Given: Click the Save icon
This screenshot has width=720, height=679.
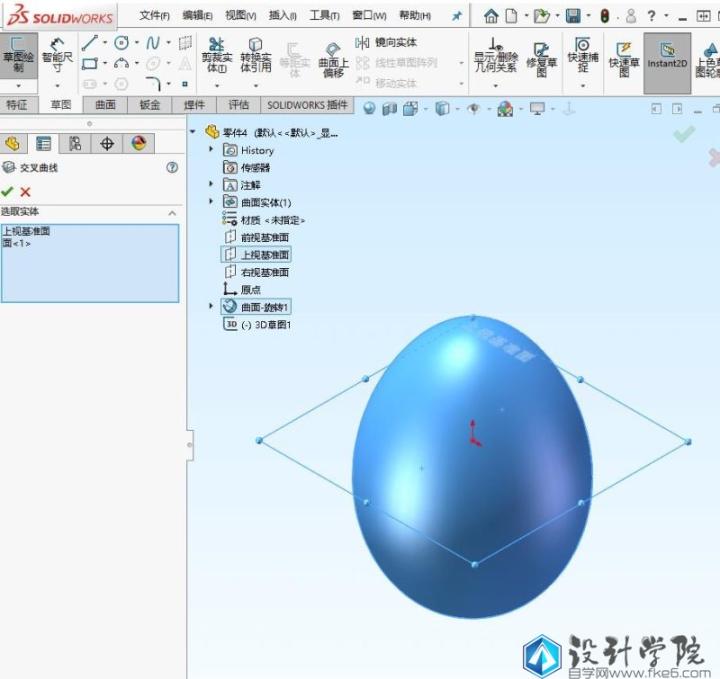Looking at the screenshot, I should click(573, 17).
